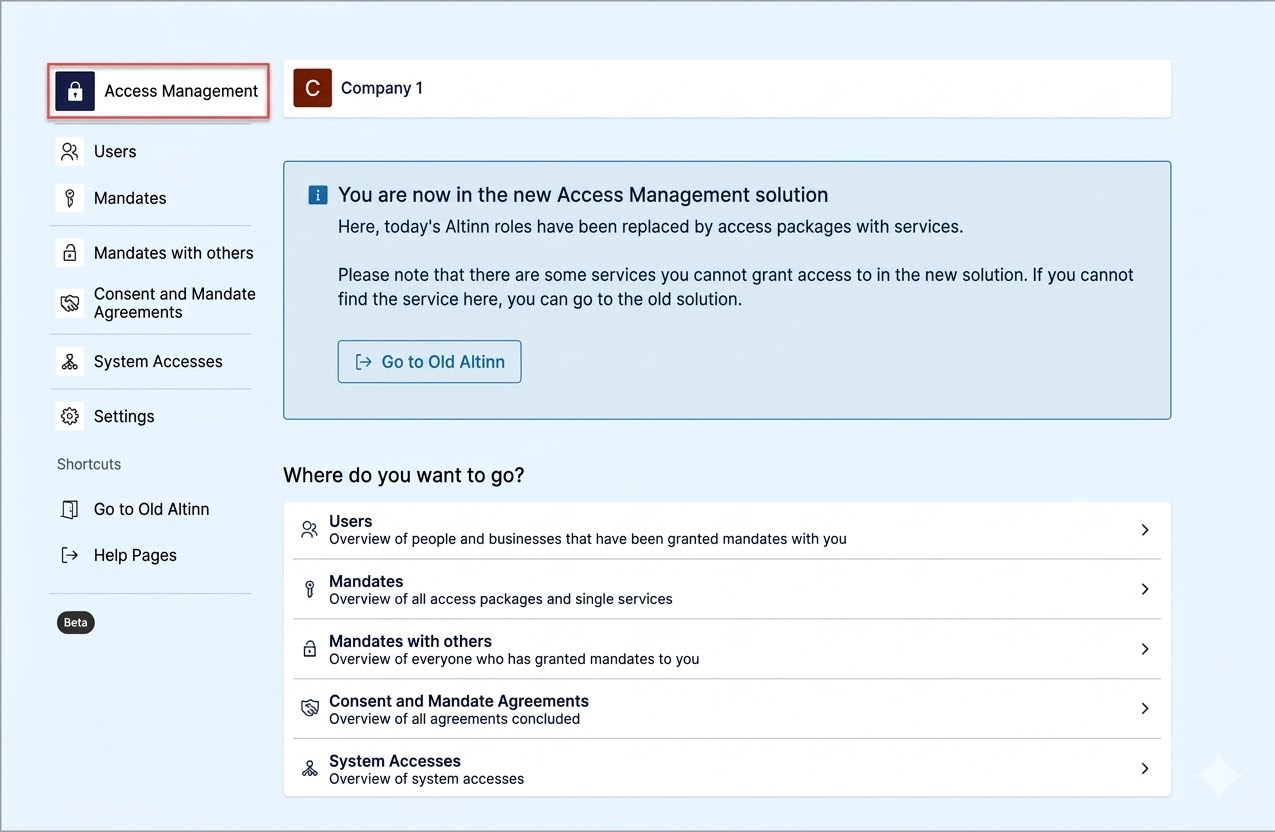Click chevron on System Accesses list row
The image size is (1275, 832).
click(1145, 769)
